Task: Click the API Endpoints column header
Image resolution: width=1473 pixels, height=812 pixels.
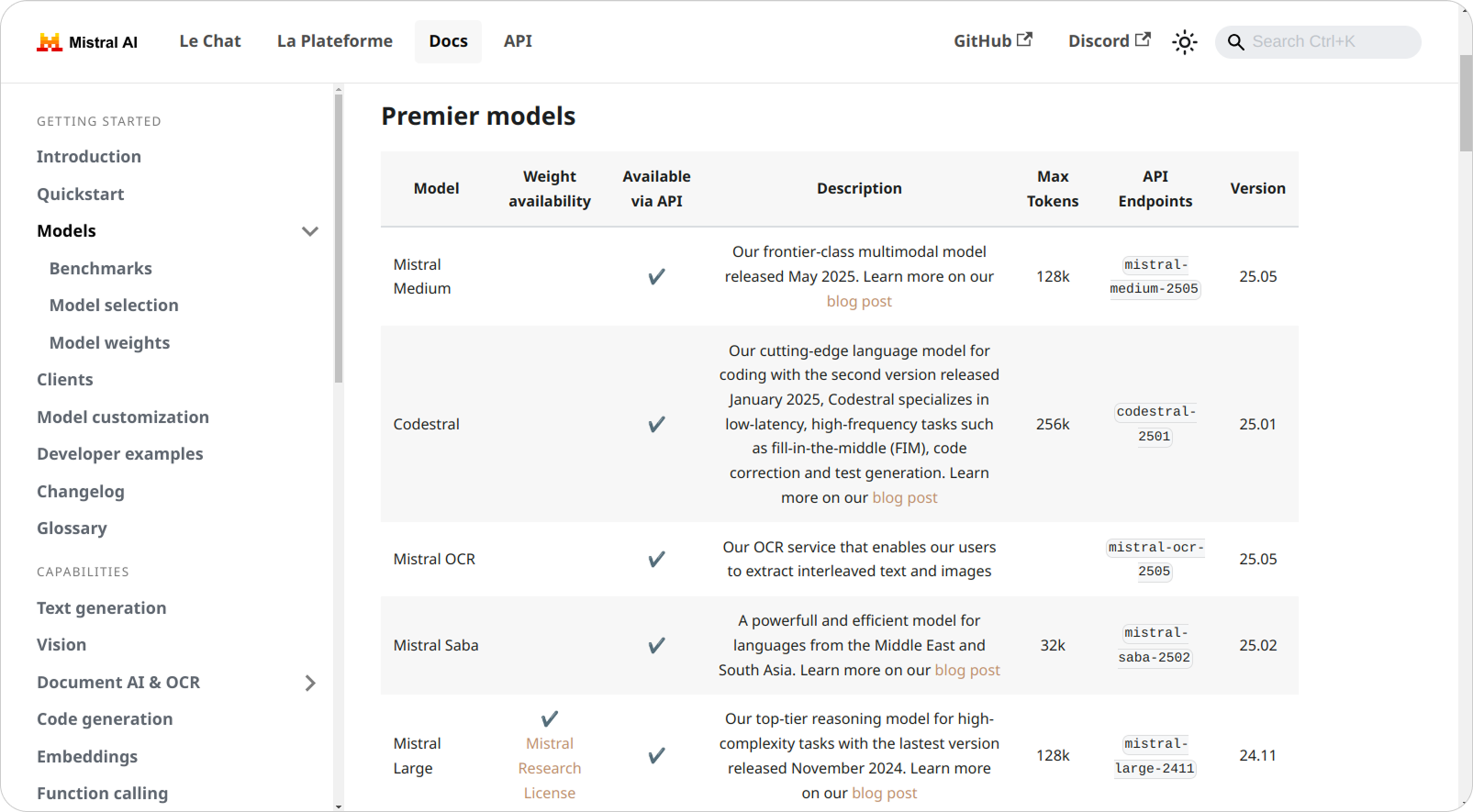Action: tap(1155, 188)
